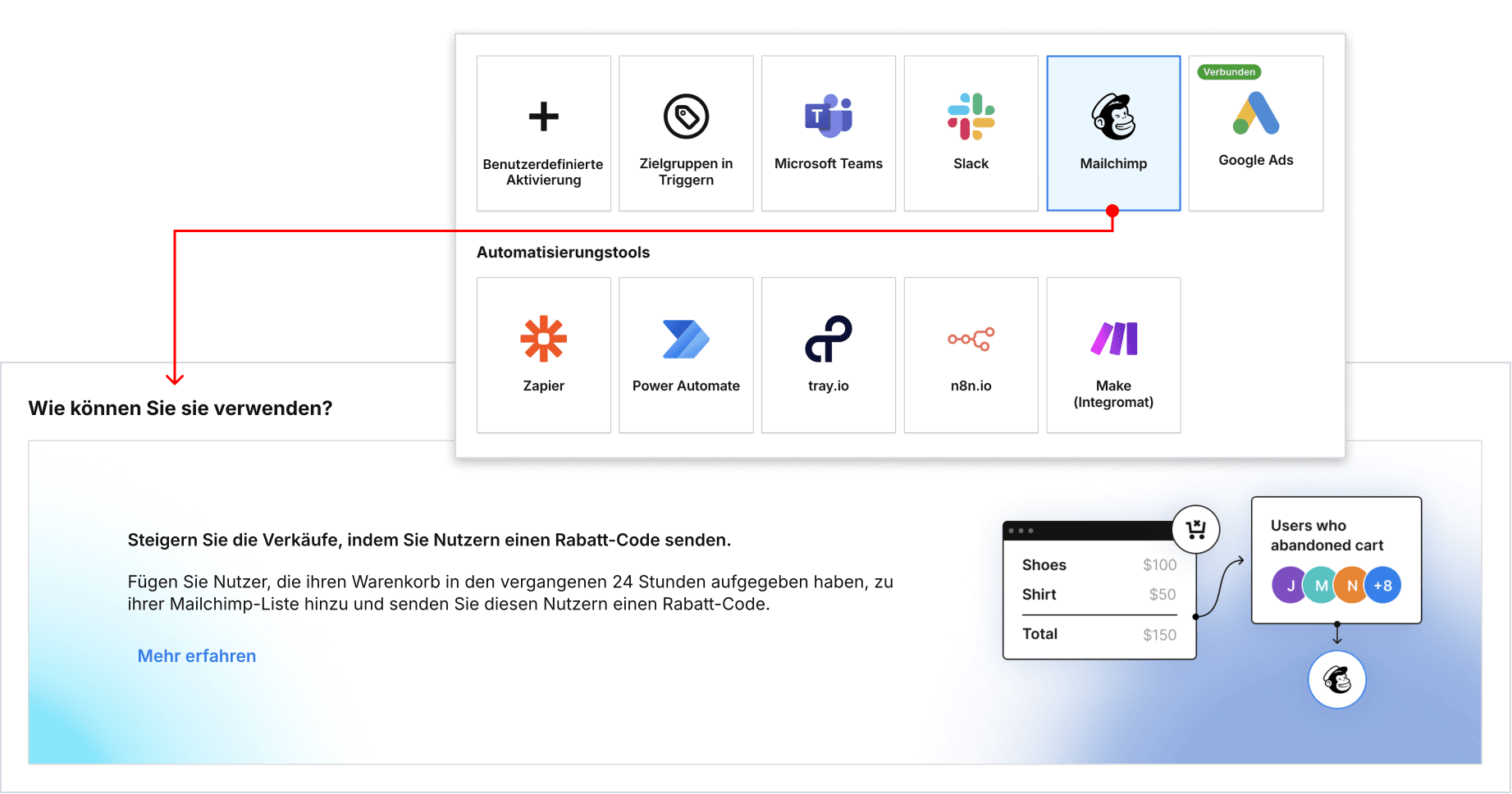Choose the n8n.io node icon
Viewport: 1512px width, 794px height.
971,339
